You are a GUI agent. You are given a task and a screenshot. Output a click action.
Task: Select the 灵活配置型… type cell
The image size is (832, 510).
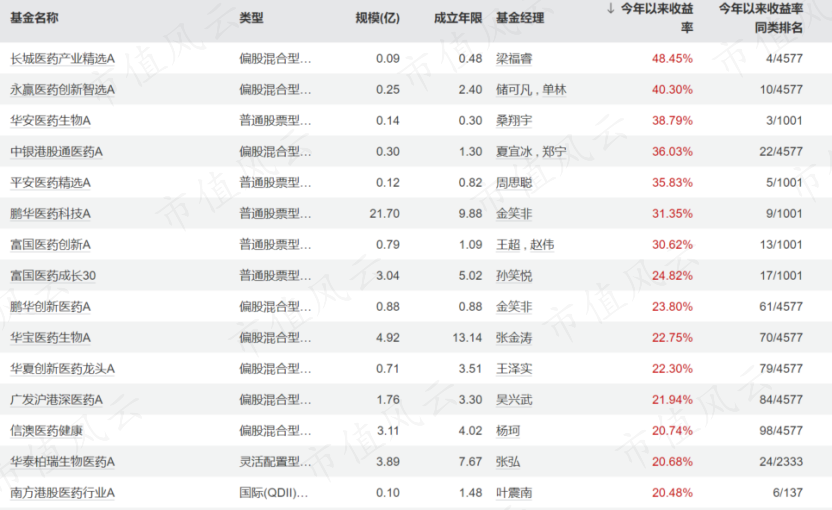pyautogui.click(x=275, y=462)
